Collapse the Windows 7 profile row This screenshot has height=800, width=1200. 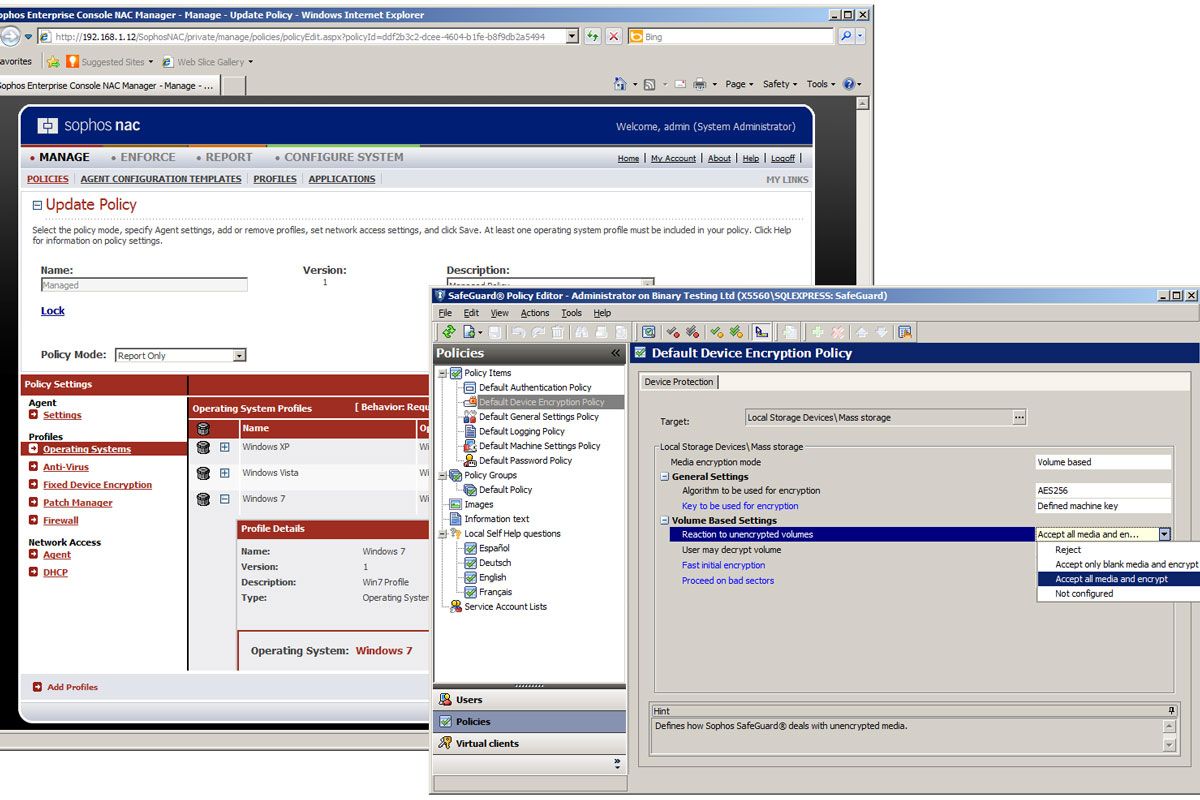click(x=225, y=499)
